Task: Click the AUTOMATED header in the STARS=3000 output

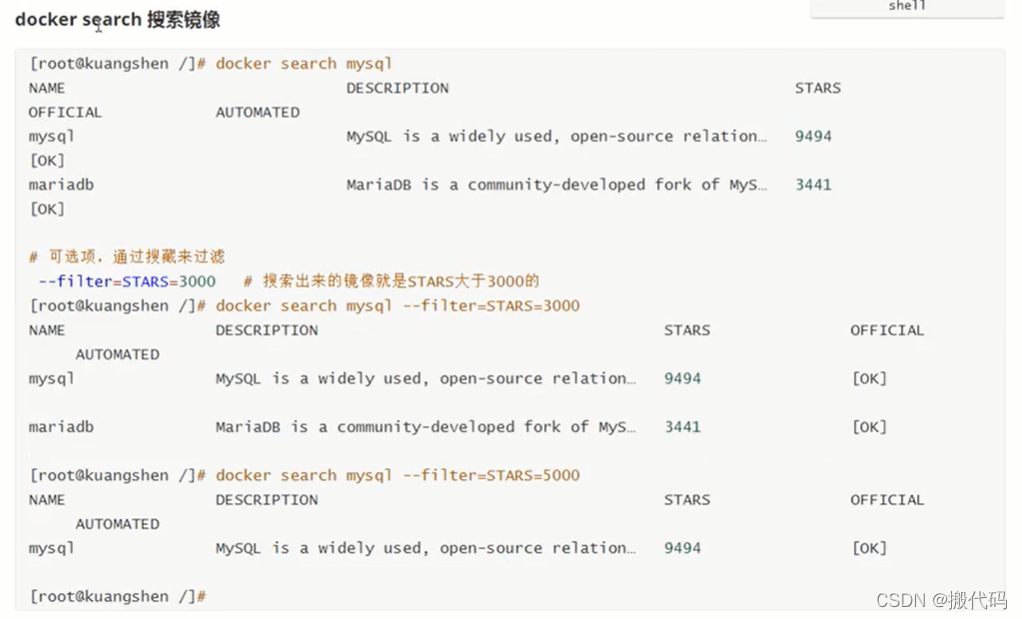Action: pos(117,354)
